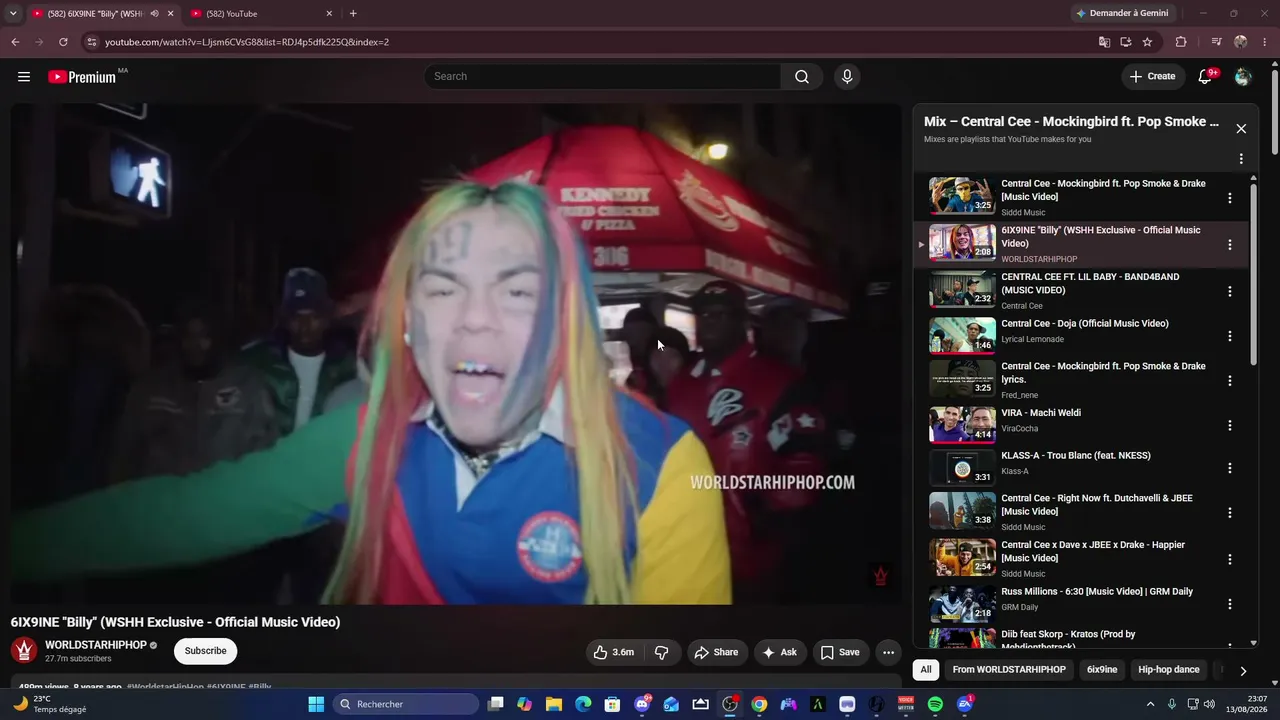Mute the playing tab via speaker icon
This screenshot has height=720, width=1280.
154,13
